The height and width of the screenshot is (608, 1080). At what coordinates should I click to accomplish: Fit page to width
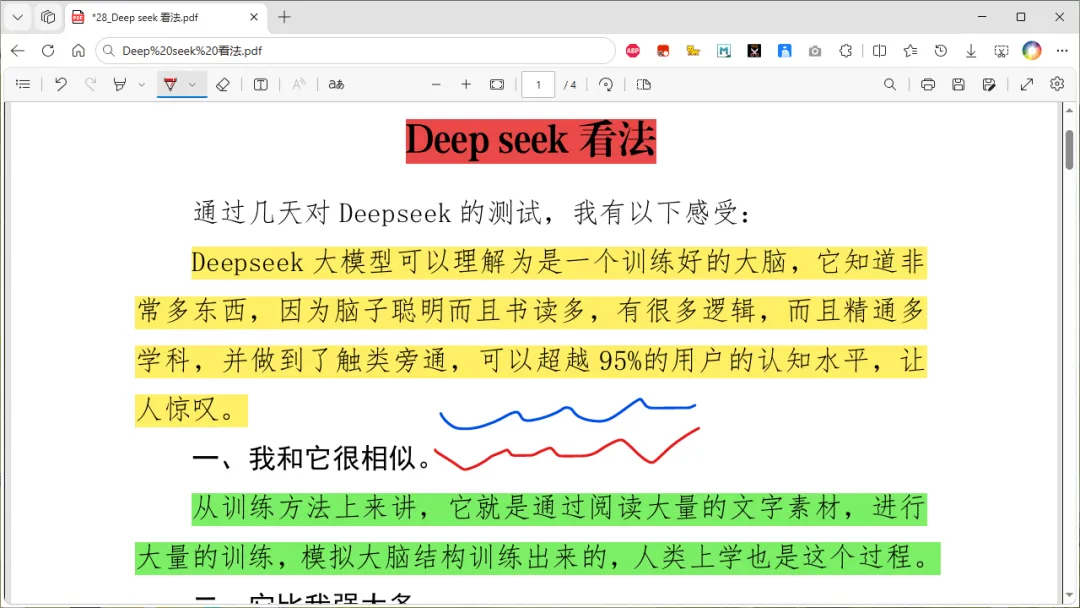[x=497, y=84]
